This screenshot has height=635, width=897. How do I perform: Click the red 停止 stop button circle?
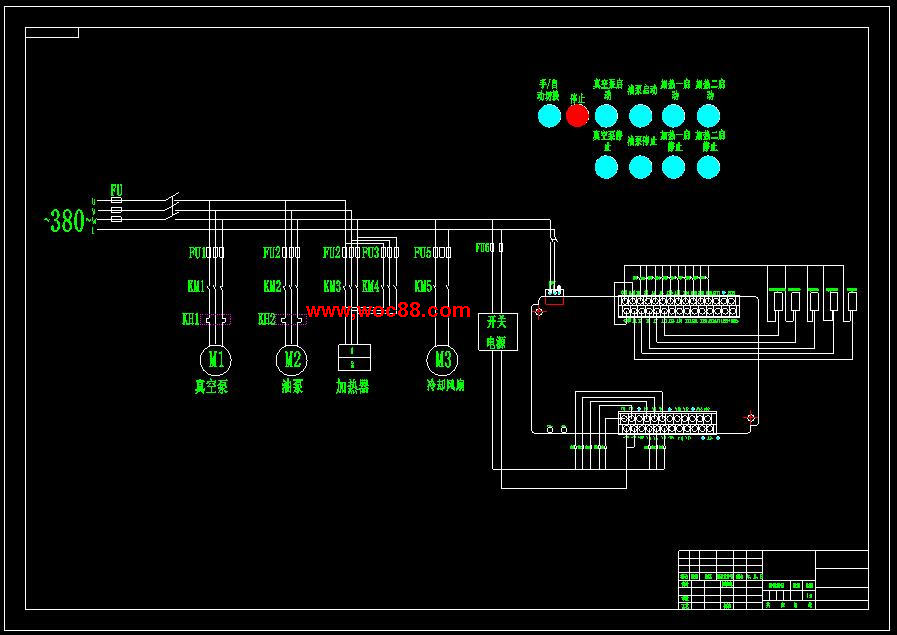click(577, 116)
